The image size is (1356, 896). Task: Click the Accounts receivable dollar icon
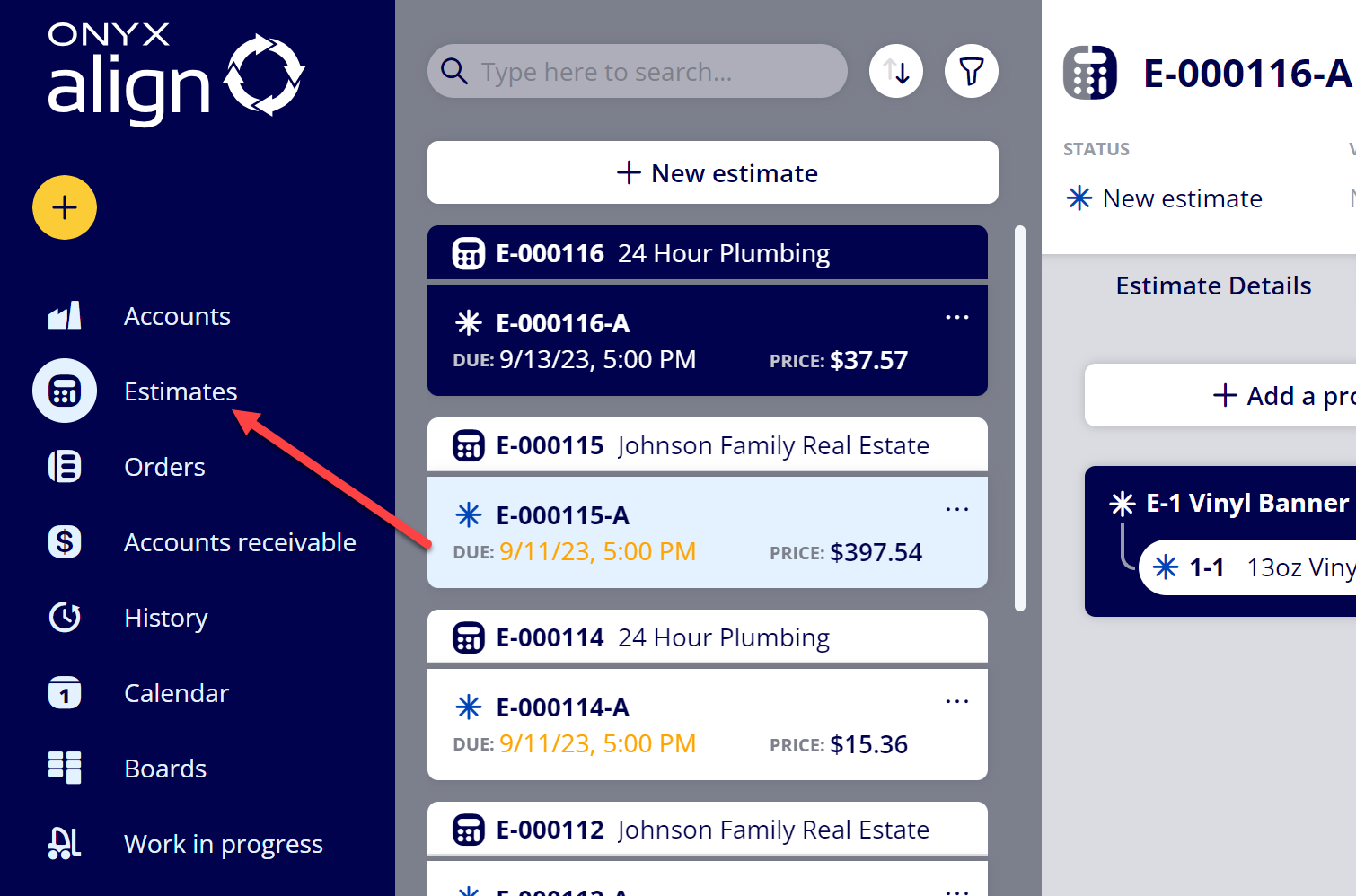(65, 541)
